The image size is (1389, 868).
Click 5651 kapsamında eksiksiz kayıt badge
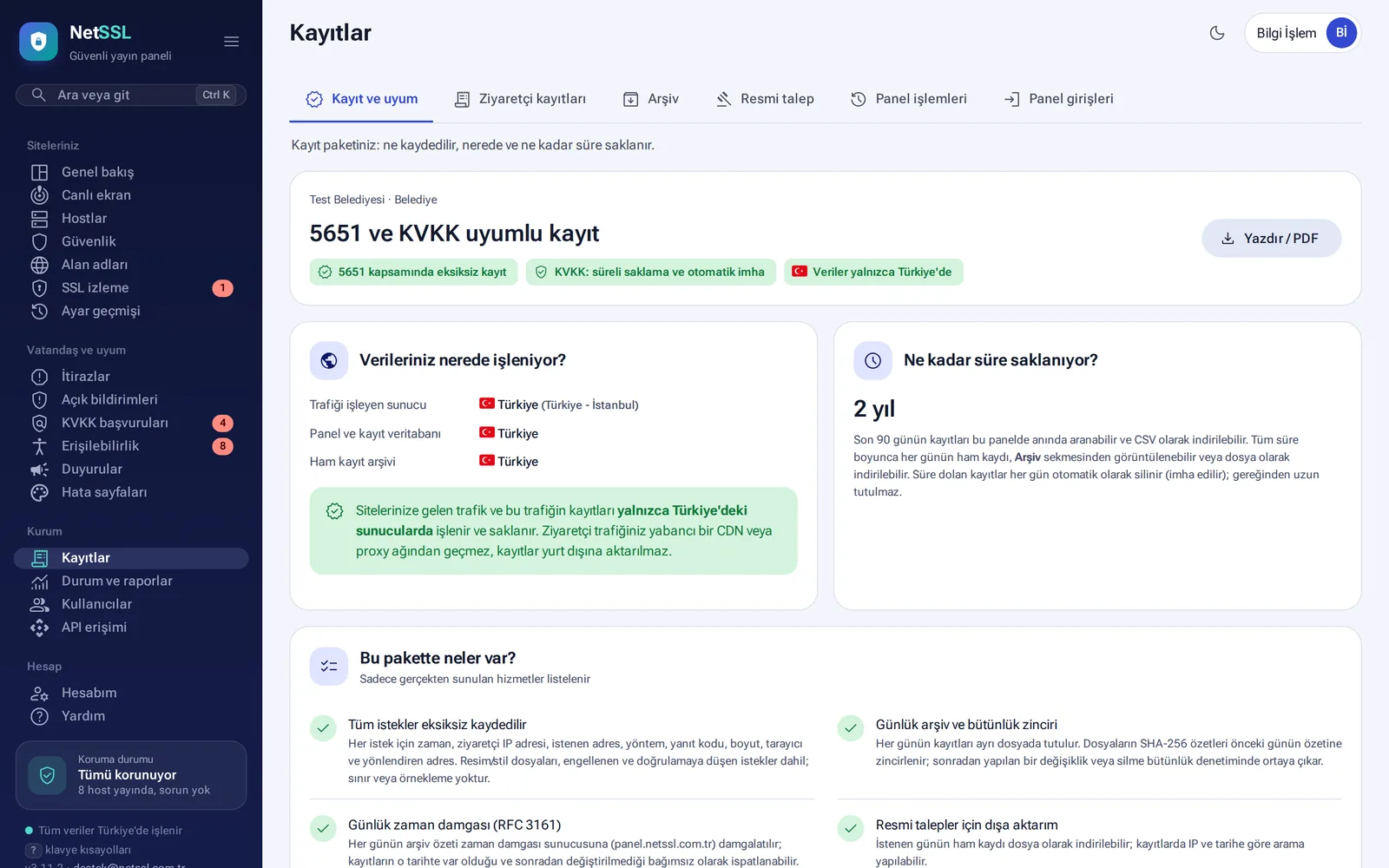tap(413, 272)
